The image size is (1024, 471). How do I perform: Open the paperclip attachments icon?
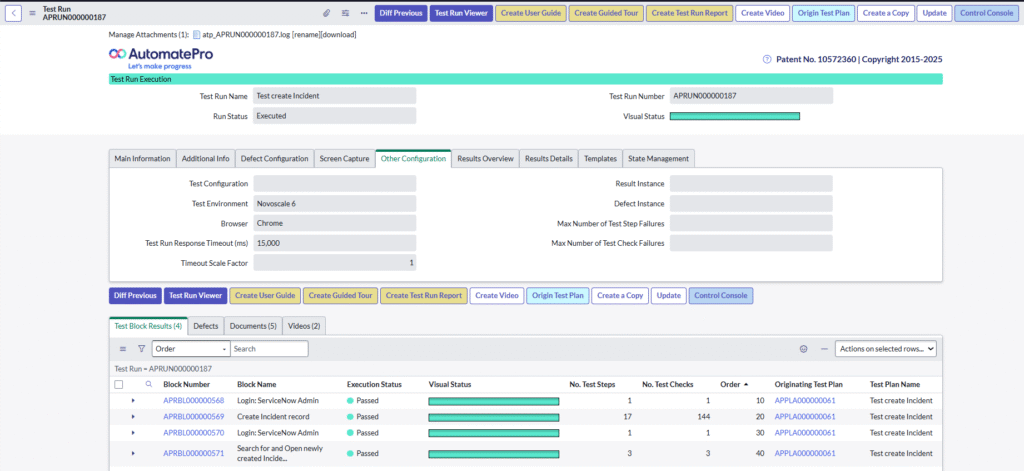point(327,13)
